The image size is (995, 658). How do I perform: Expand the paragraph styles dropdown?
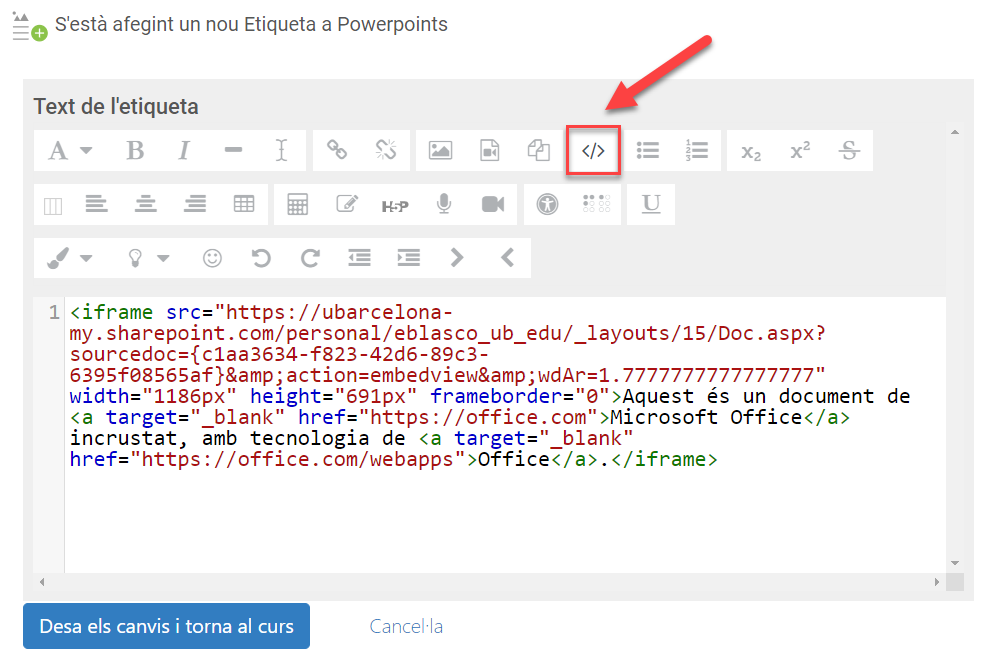pyautogui.click(x=69, y=151)
